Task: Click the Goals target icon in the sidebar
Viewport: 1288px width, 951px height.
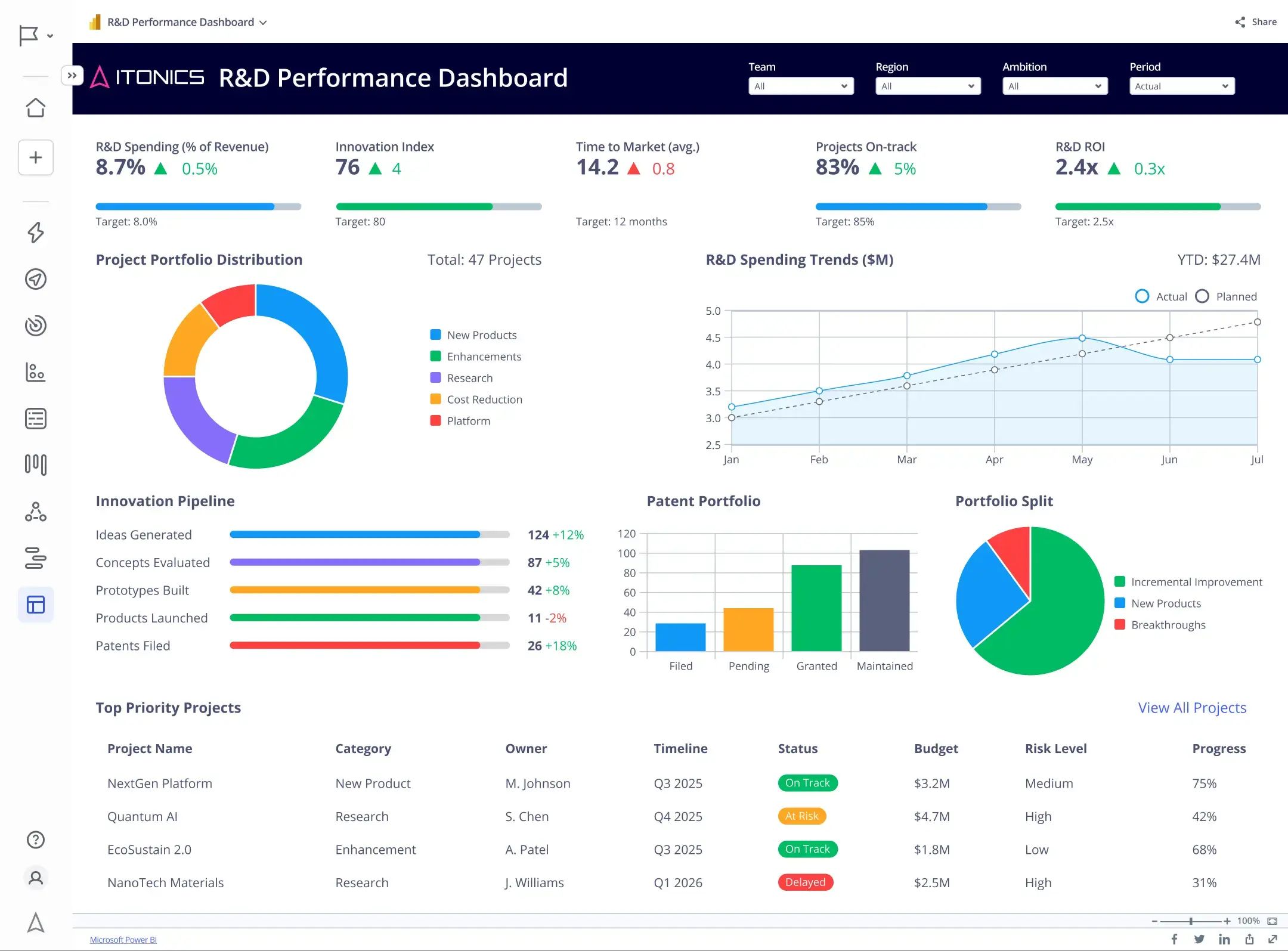Action: [35, 326]
